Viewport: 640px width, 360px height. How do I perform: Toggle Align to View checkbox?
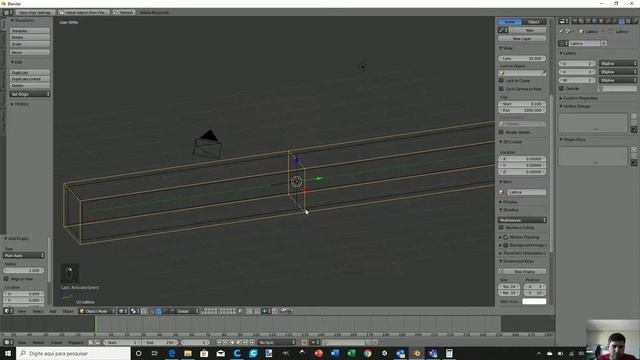6,279
